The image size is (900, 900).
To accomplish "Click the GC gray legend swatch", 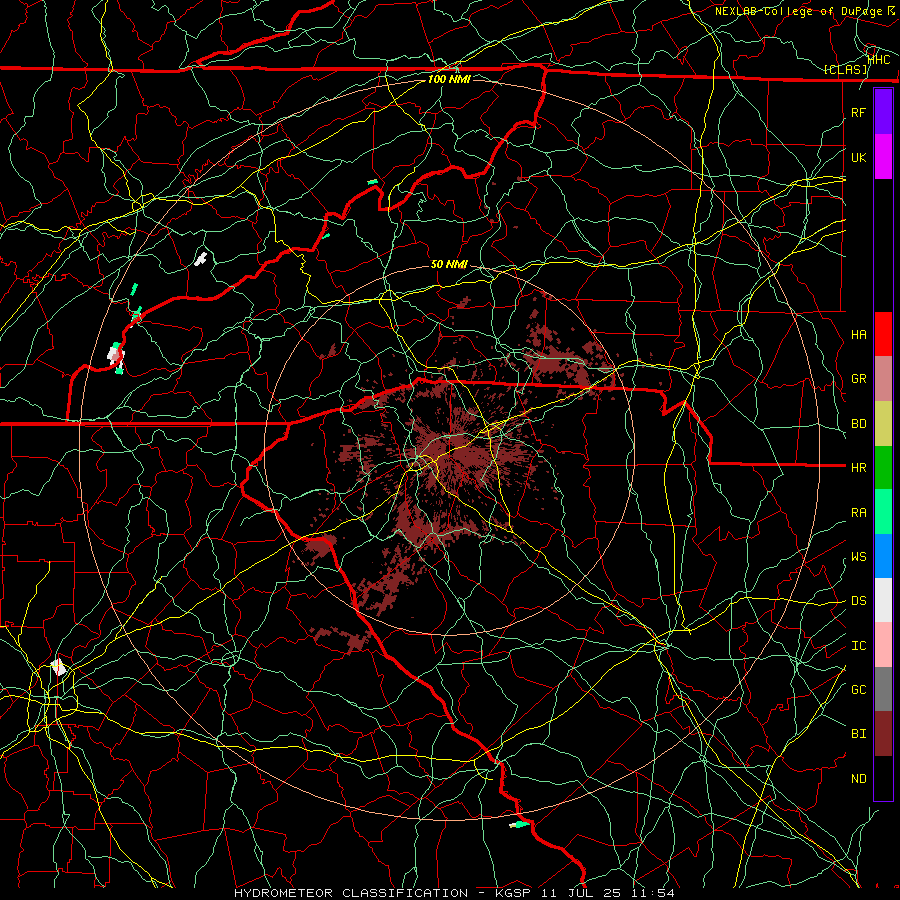I will [883, 689].
